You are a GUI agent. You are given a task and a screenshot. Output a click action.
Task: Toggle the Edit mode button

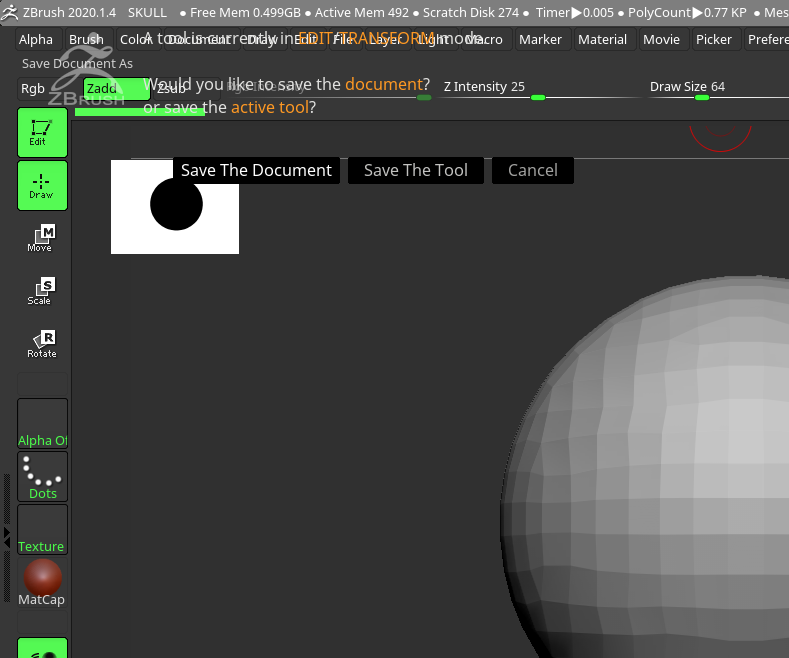click(x=42, y=132)
